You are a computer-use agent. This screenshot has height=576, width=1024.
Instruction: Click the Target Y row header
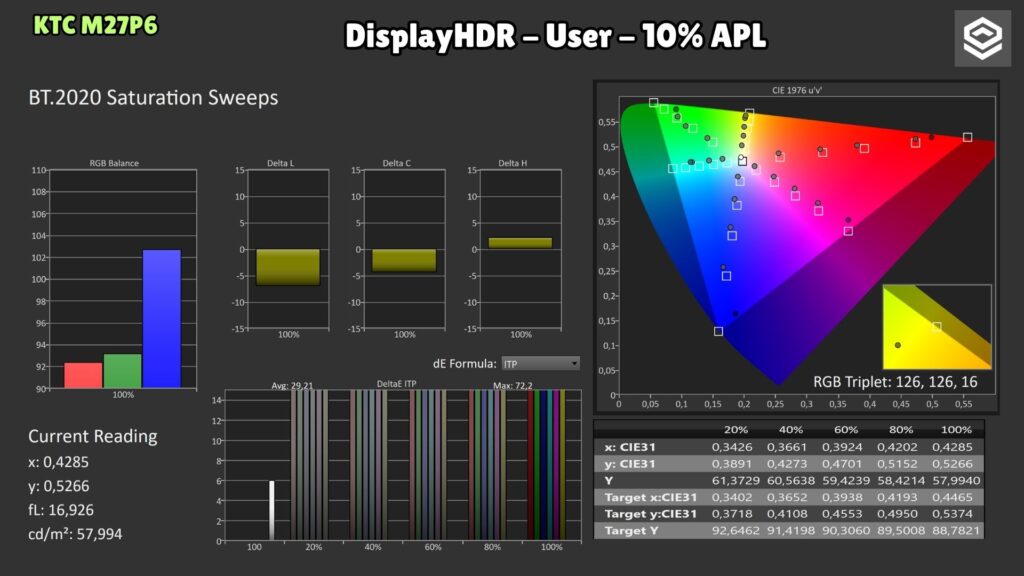coord(631,530)
